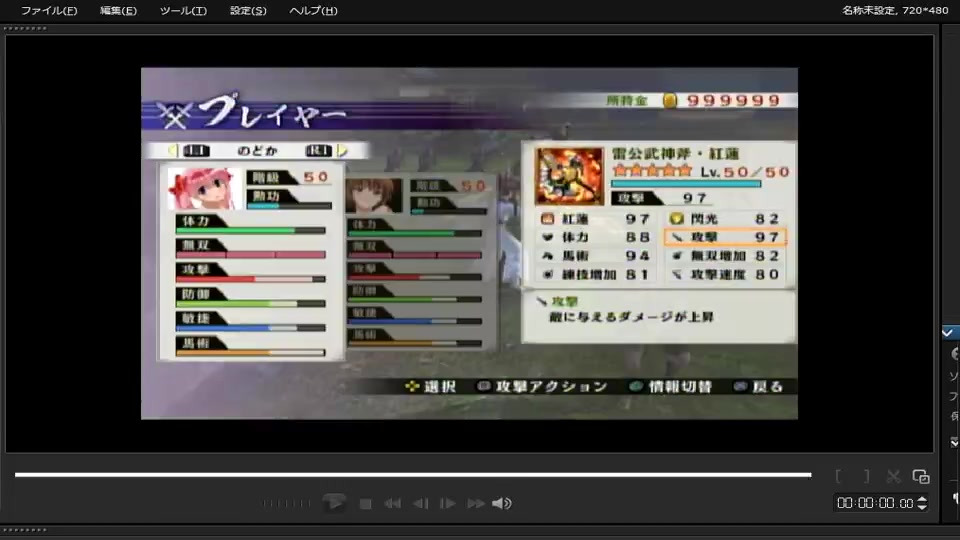Click the blue checkmark expander on the right panel
This screenshot has width=960, height=540.
(x=948, y=332)
